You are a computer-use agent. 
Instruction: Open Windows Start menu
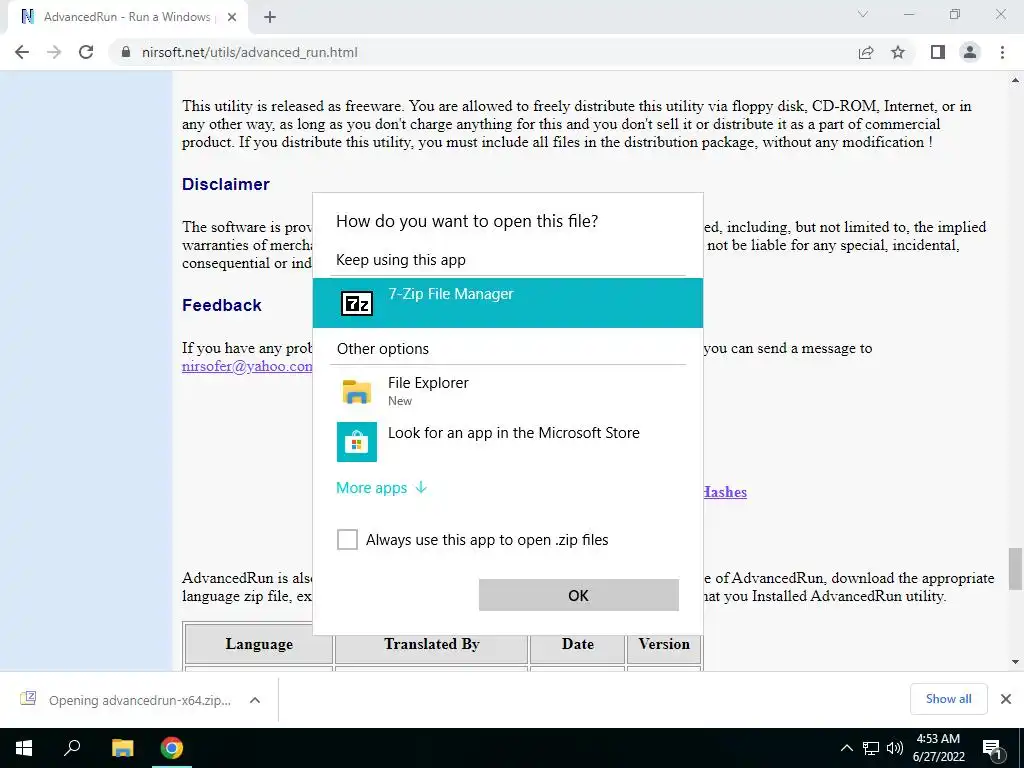point(24,748)
